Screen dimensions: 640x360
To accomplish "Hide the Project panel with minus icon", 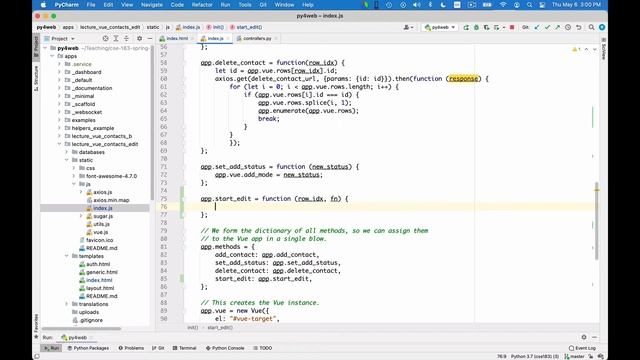I will [150, 38].
